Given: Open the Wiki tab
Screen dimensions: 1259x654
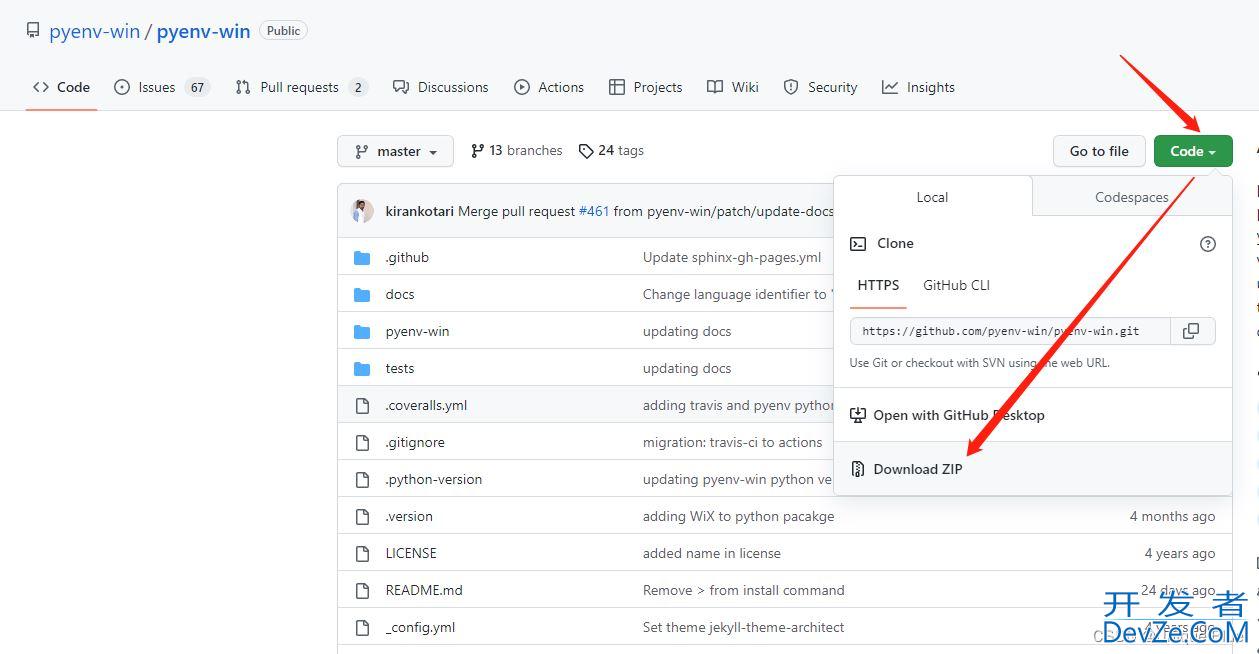Looking at the screenshot, I should pos(733,87).
